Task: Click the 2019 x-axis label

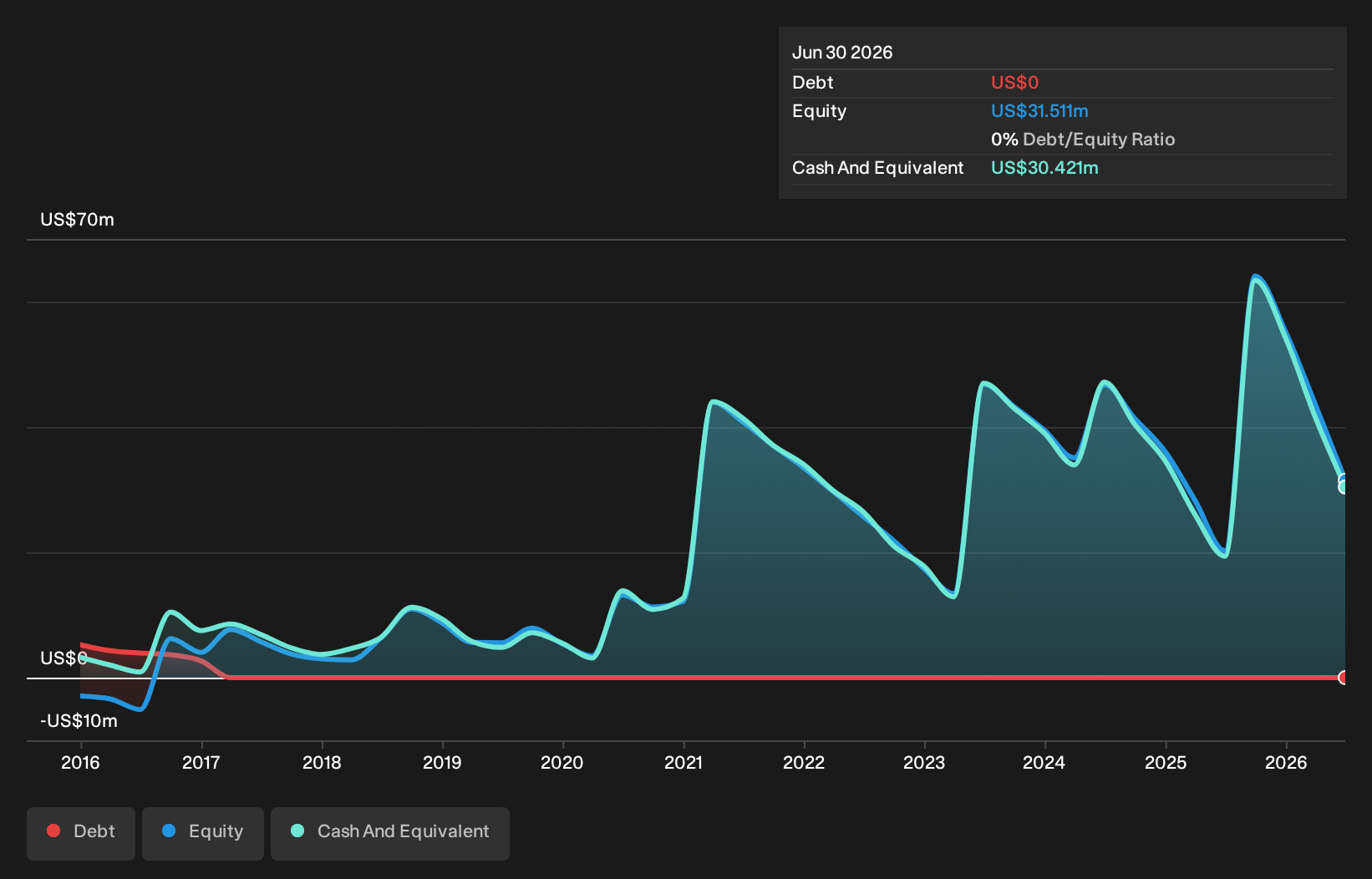Action: (x=442, y=762)
